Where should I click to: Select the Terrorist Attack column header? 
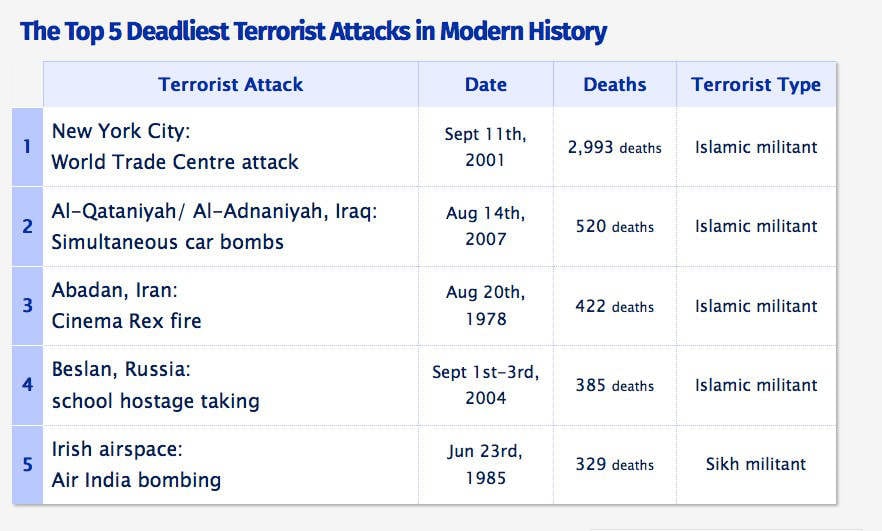pos(230,85)
